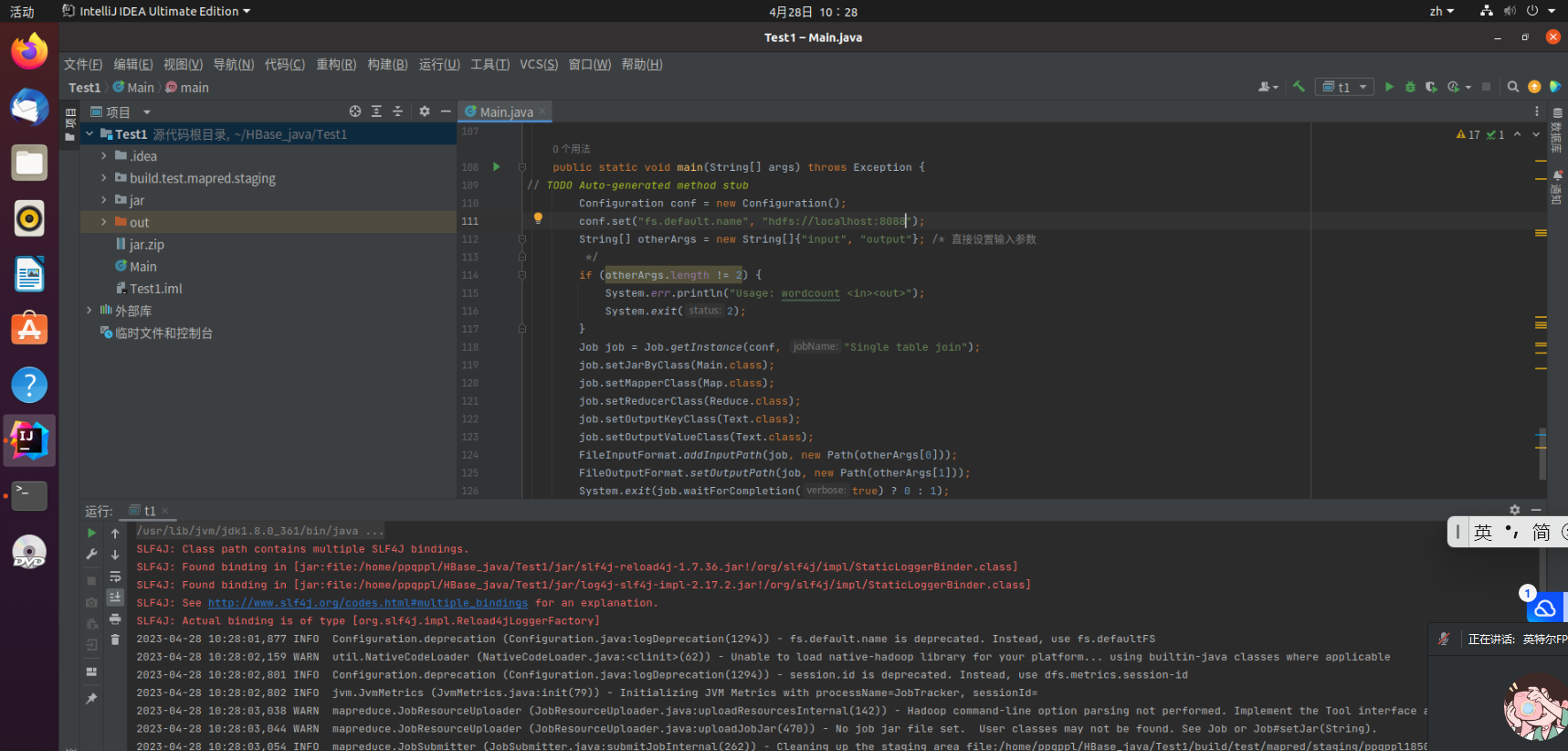Switch to the Main.java editor tab
Image resolution: width=1568 pixels, height=751 pixels.
pos(505,111)
